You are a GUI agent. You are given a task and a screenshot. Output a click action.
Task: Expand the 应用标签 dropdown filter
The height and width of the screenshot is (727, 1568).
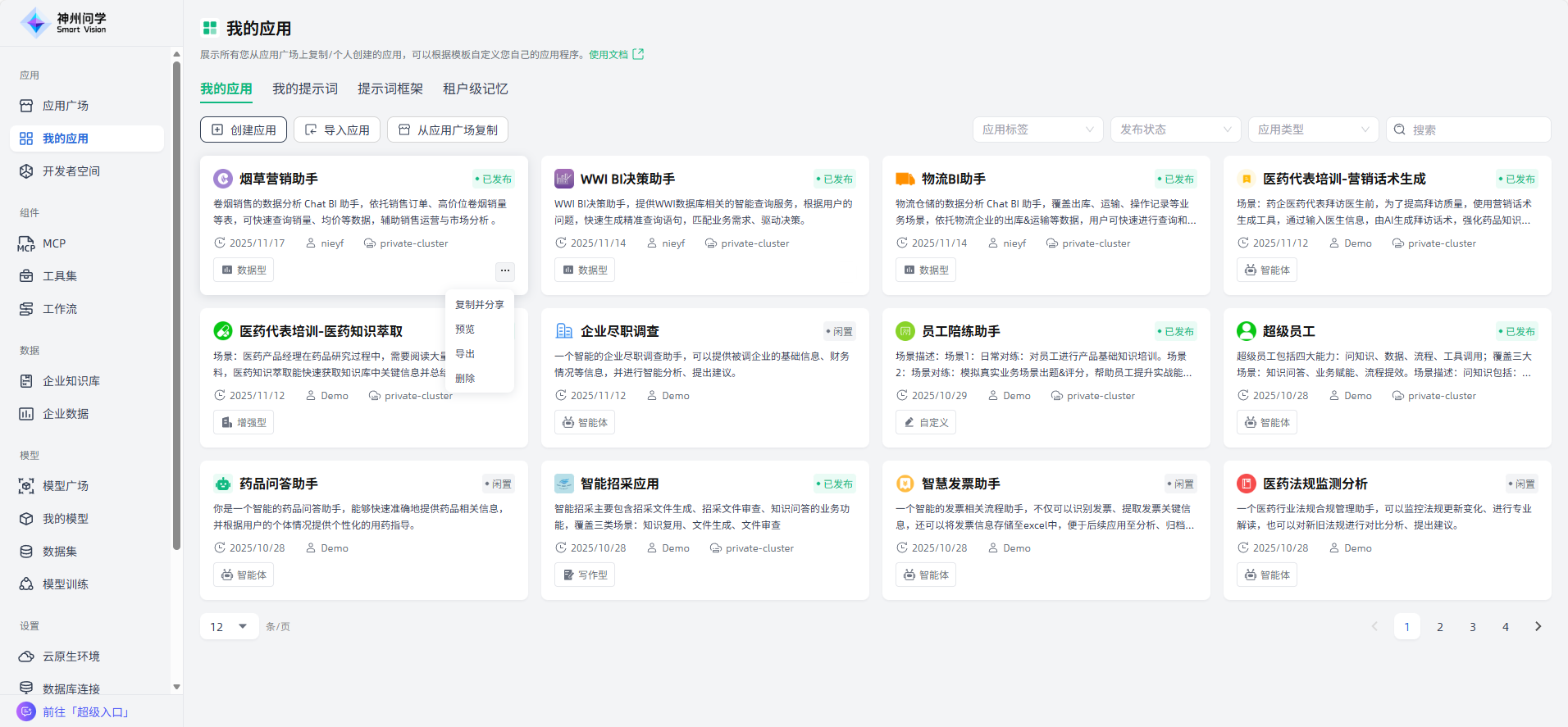pyautogui.click(x=1037, y=129)
